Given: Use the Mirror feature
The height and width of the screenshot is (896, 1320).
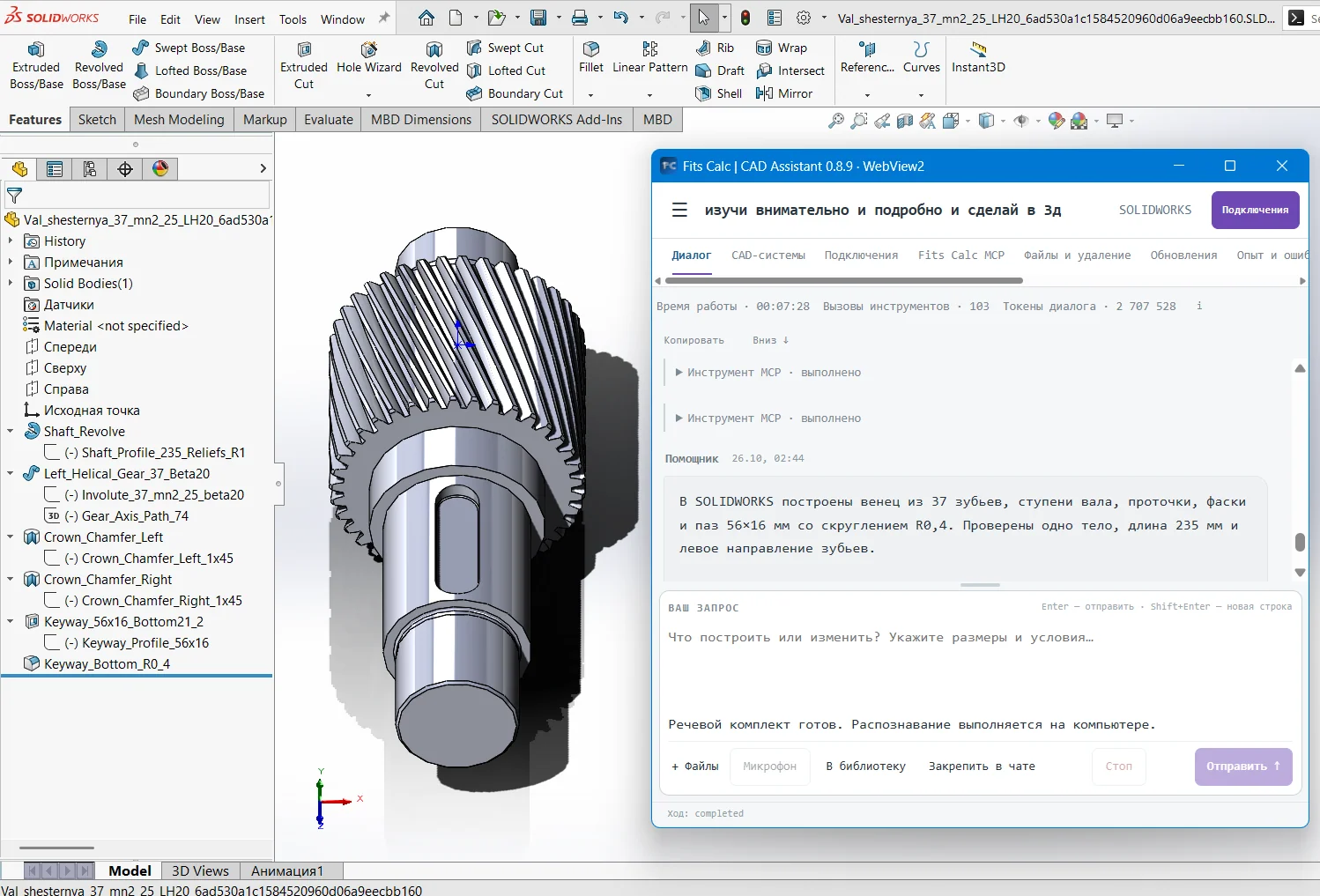Looking at the screenshot, I should [784, 93].
